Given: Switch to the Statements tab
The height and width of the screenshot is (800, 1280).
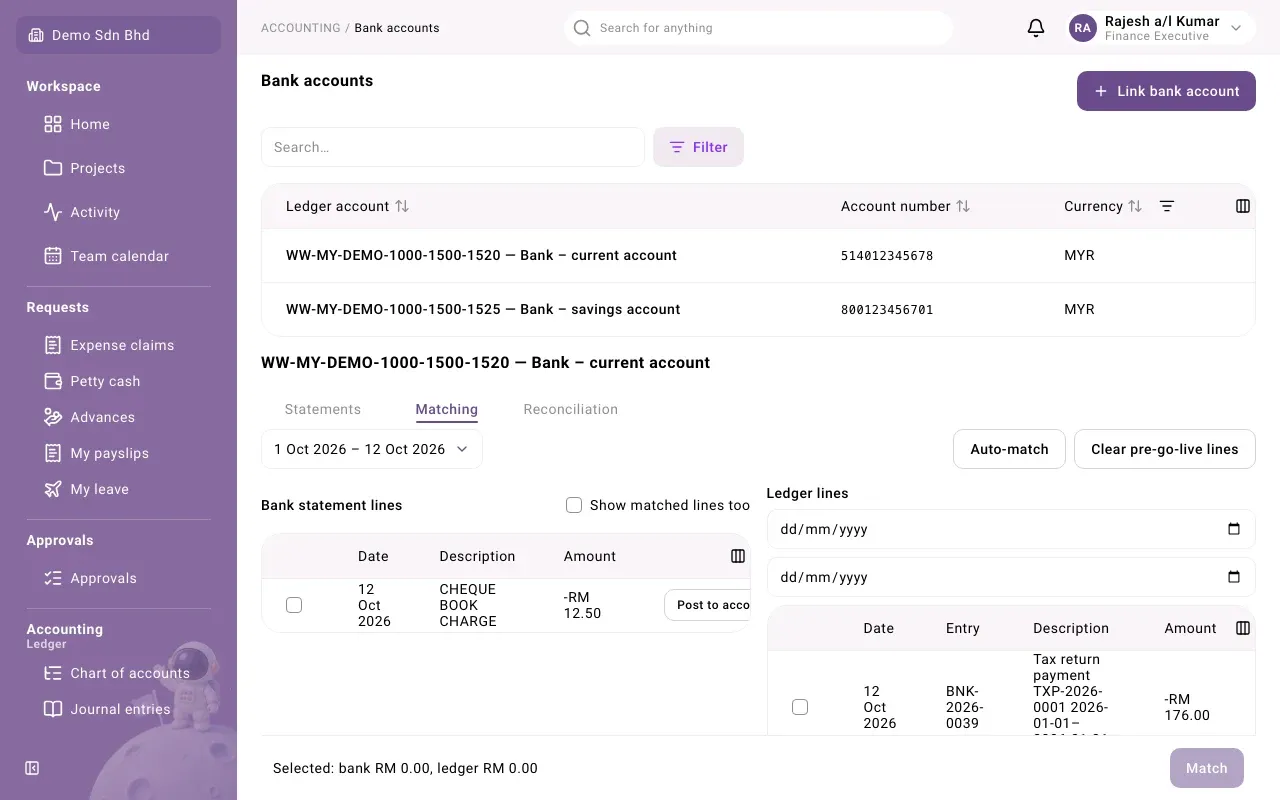Looking at the screenshot, I should [323, 409].
